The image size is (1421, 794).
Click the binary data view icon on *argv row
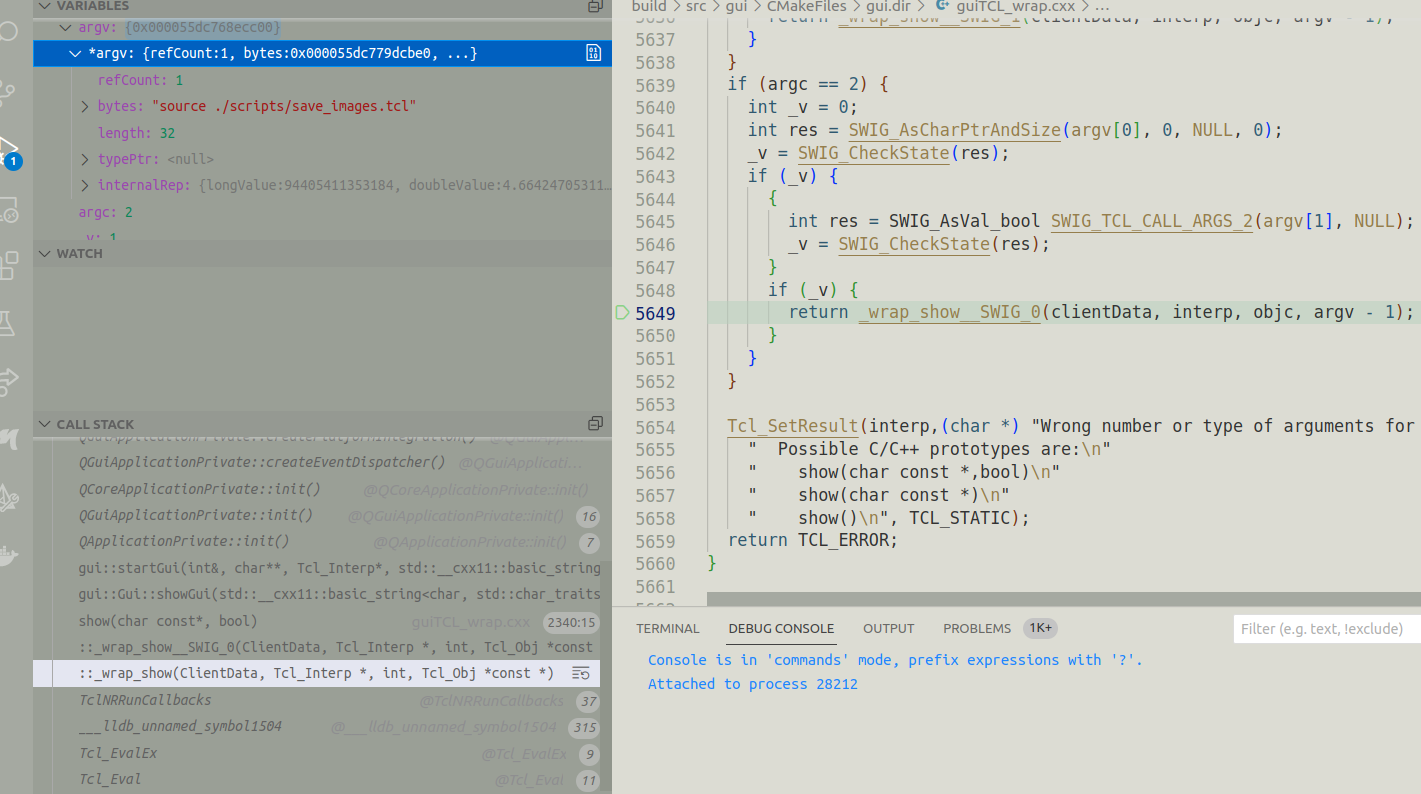click(593, 52)
